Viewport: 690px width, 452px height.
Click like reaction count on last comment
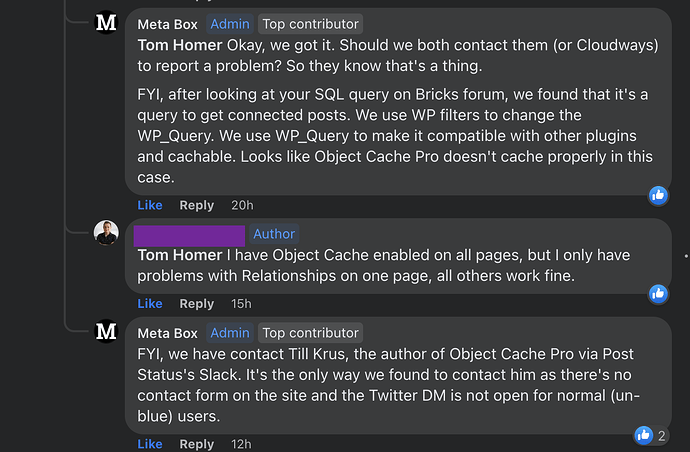pyautogui.click(x=662, y=435)
